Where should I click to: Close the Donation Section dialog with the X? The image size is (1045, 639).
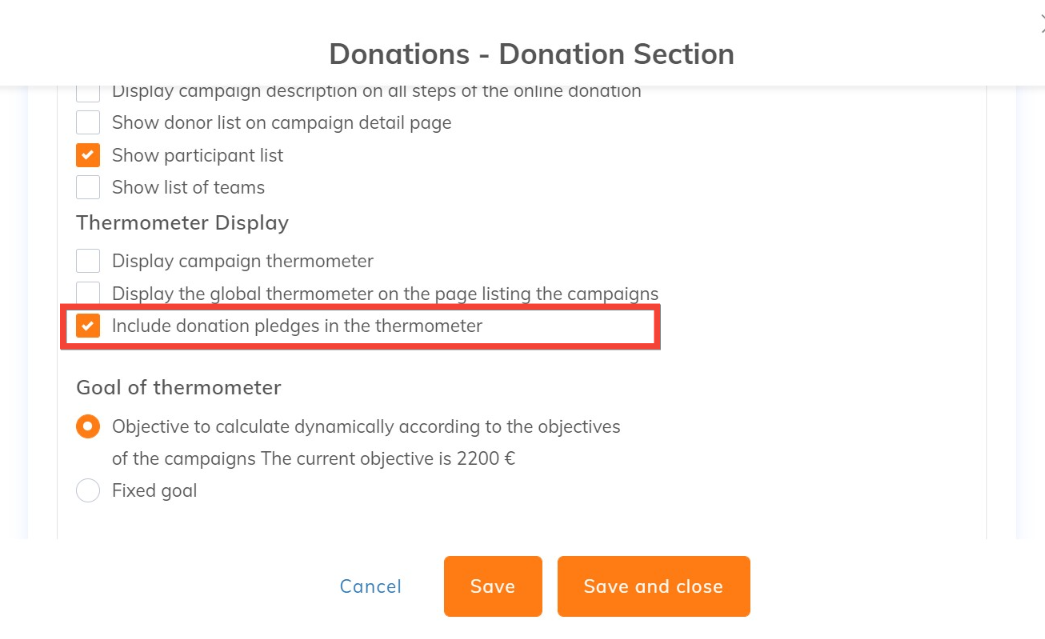point(1041,29)
